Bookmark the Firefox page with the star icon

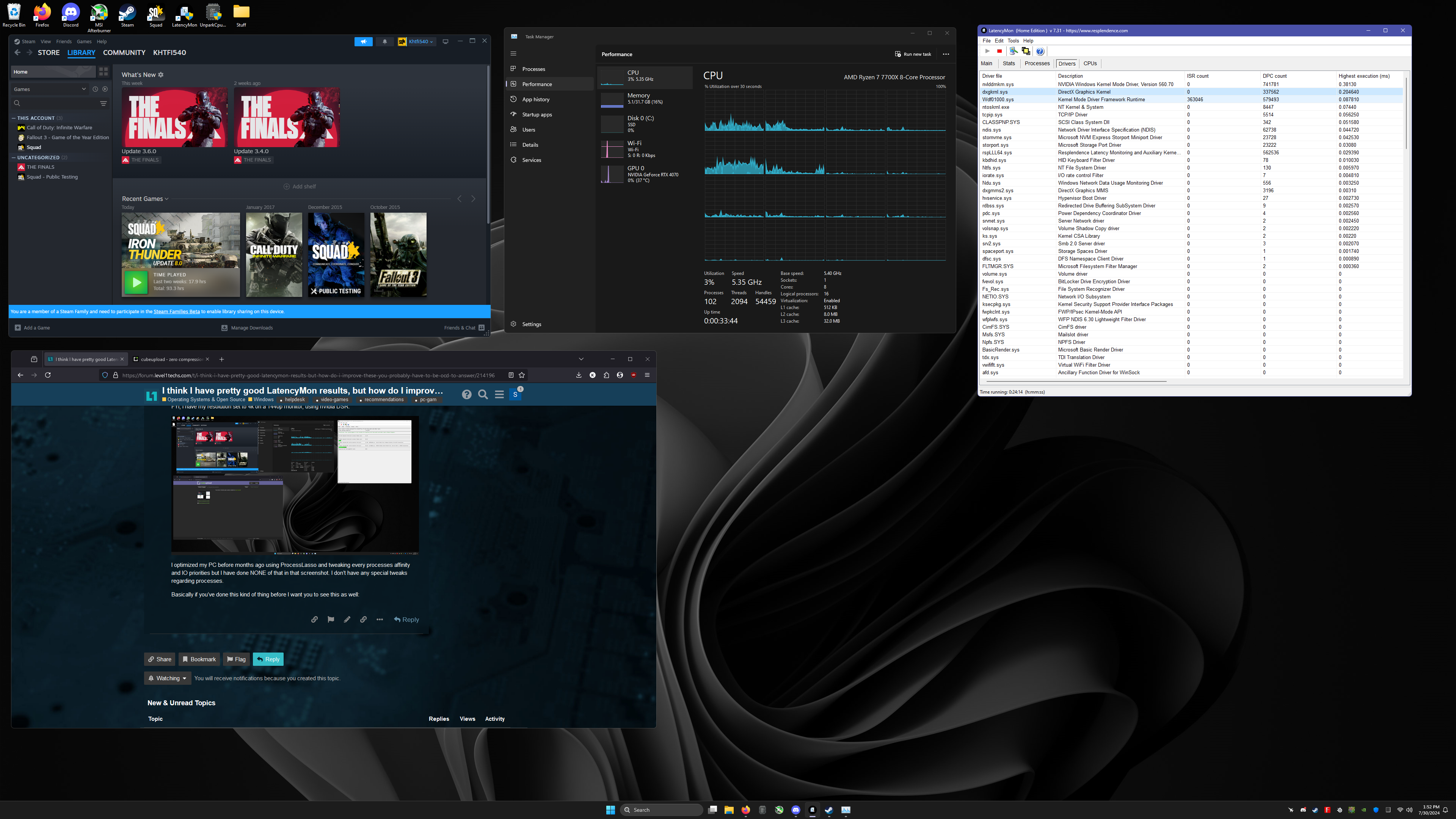tap(522, 375)
